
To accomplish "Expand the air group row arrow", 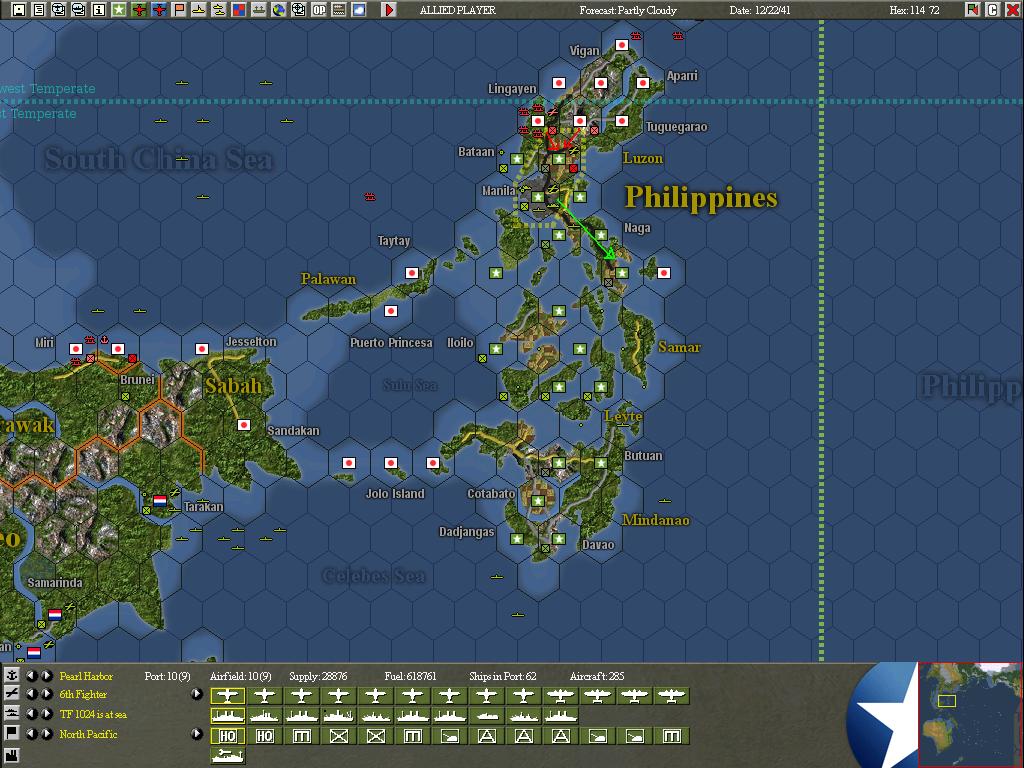I will (196, 694).
